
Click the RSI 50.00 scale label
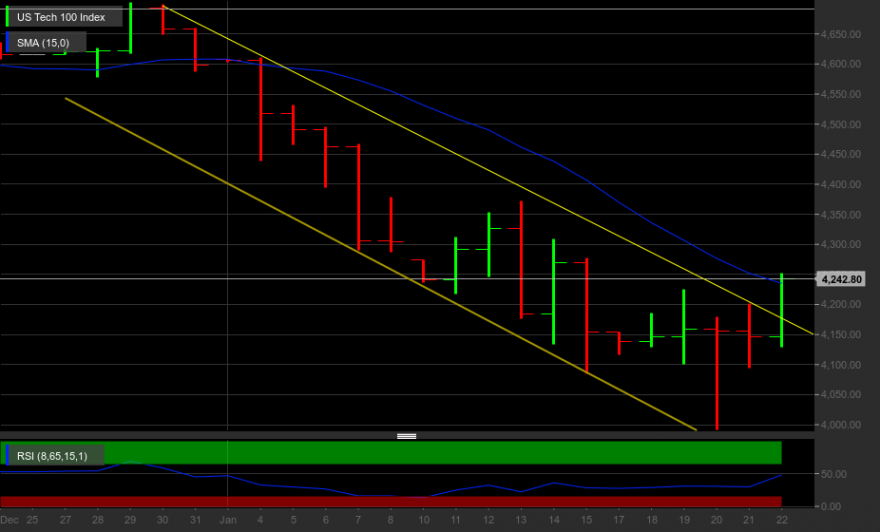pos(833,474)
